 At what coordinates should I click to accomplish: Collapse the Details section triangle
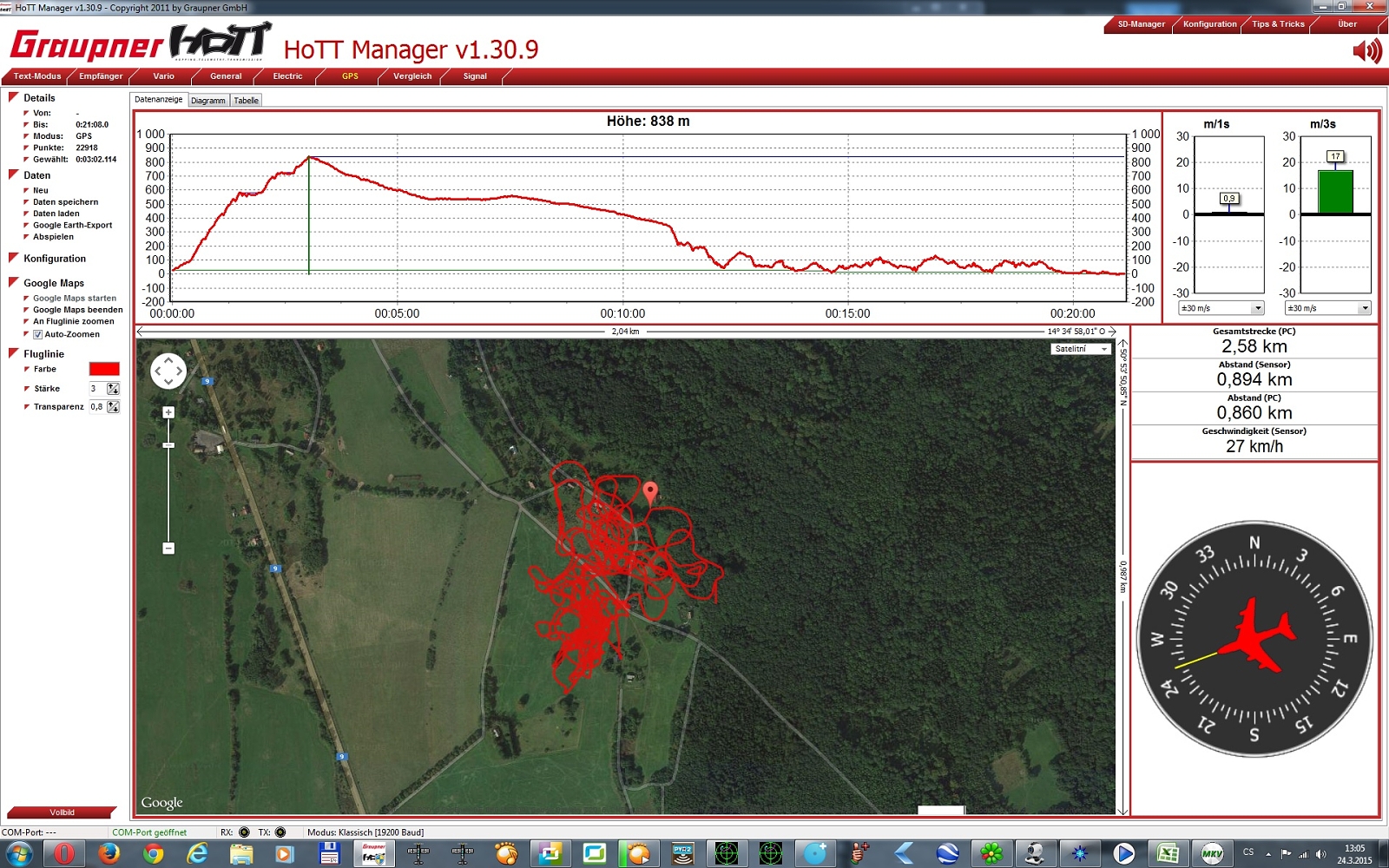coord(13,97)
